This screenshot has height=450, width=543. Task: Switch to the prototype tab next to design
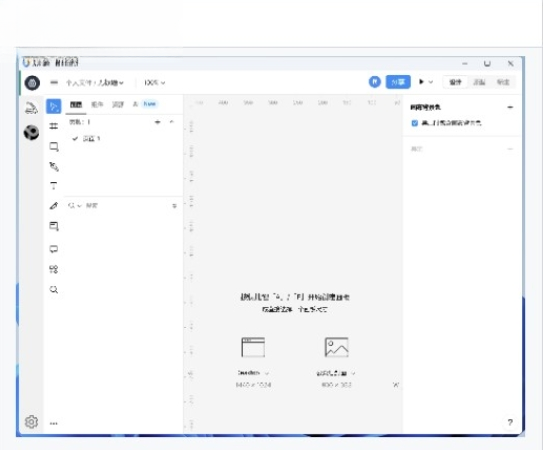479,82
